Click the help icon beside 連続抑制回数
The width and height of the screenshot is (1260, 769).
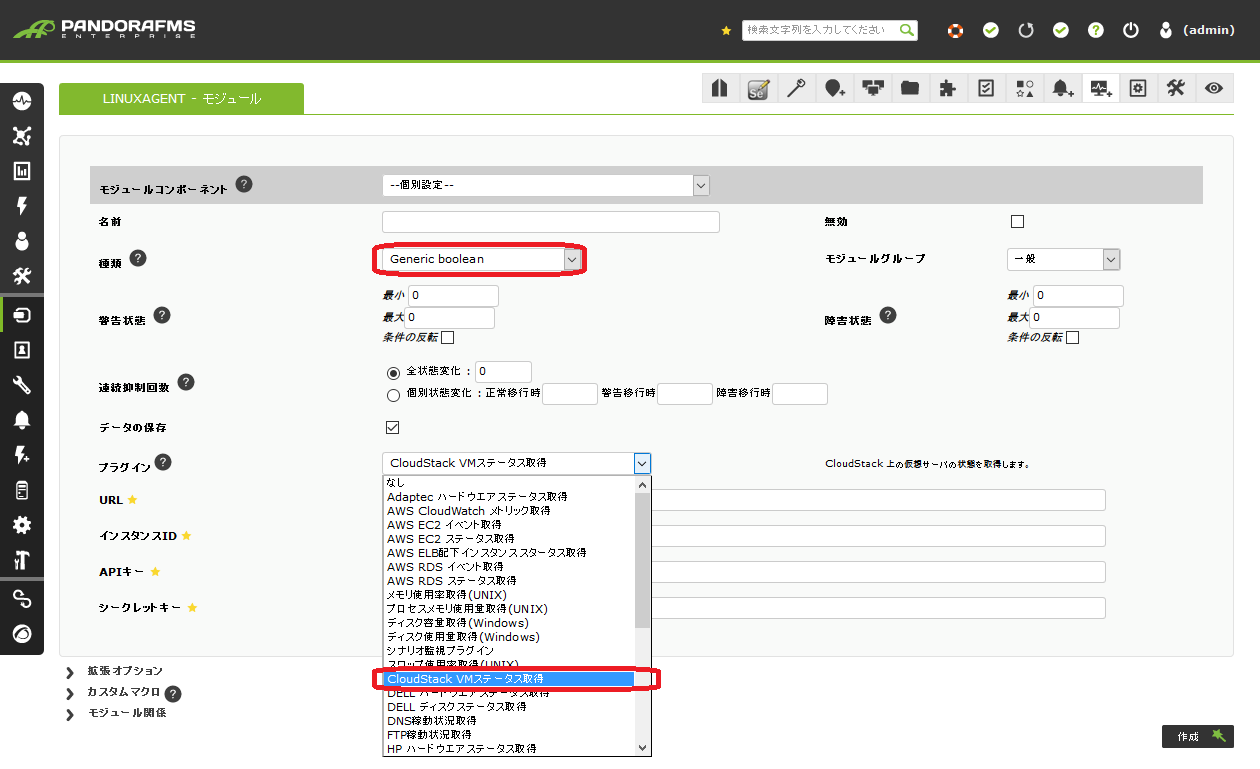(186, 382)
